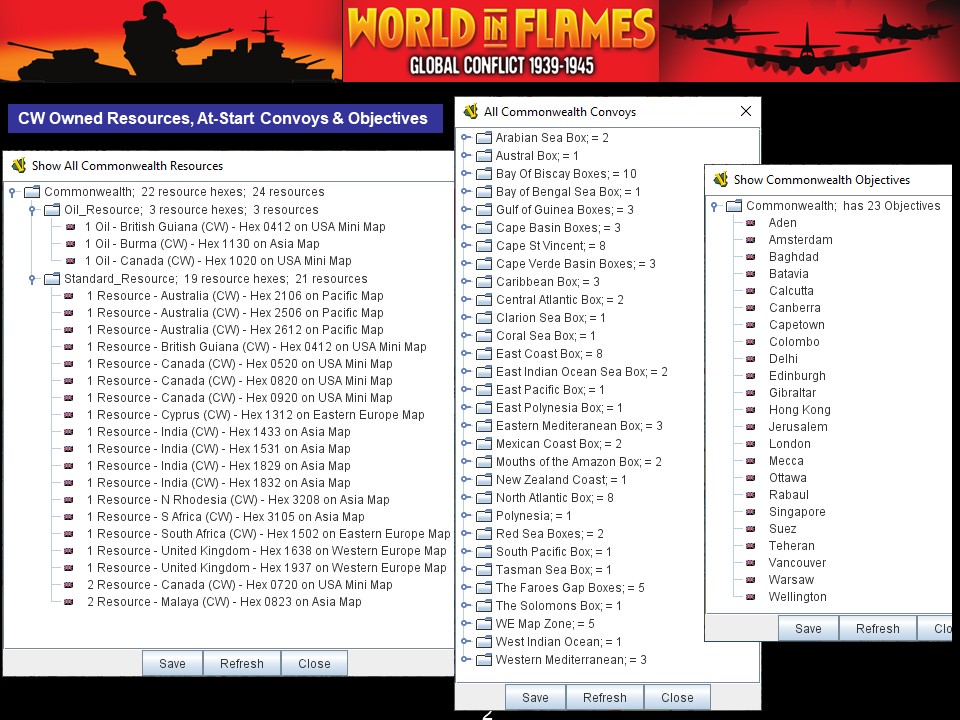Collapse the Commonwealth resources root node
This screenshot has width=960, height=720.
click(12, 192)
